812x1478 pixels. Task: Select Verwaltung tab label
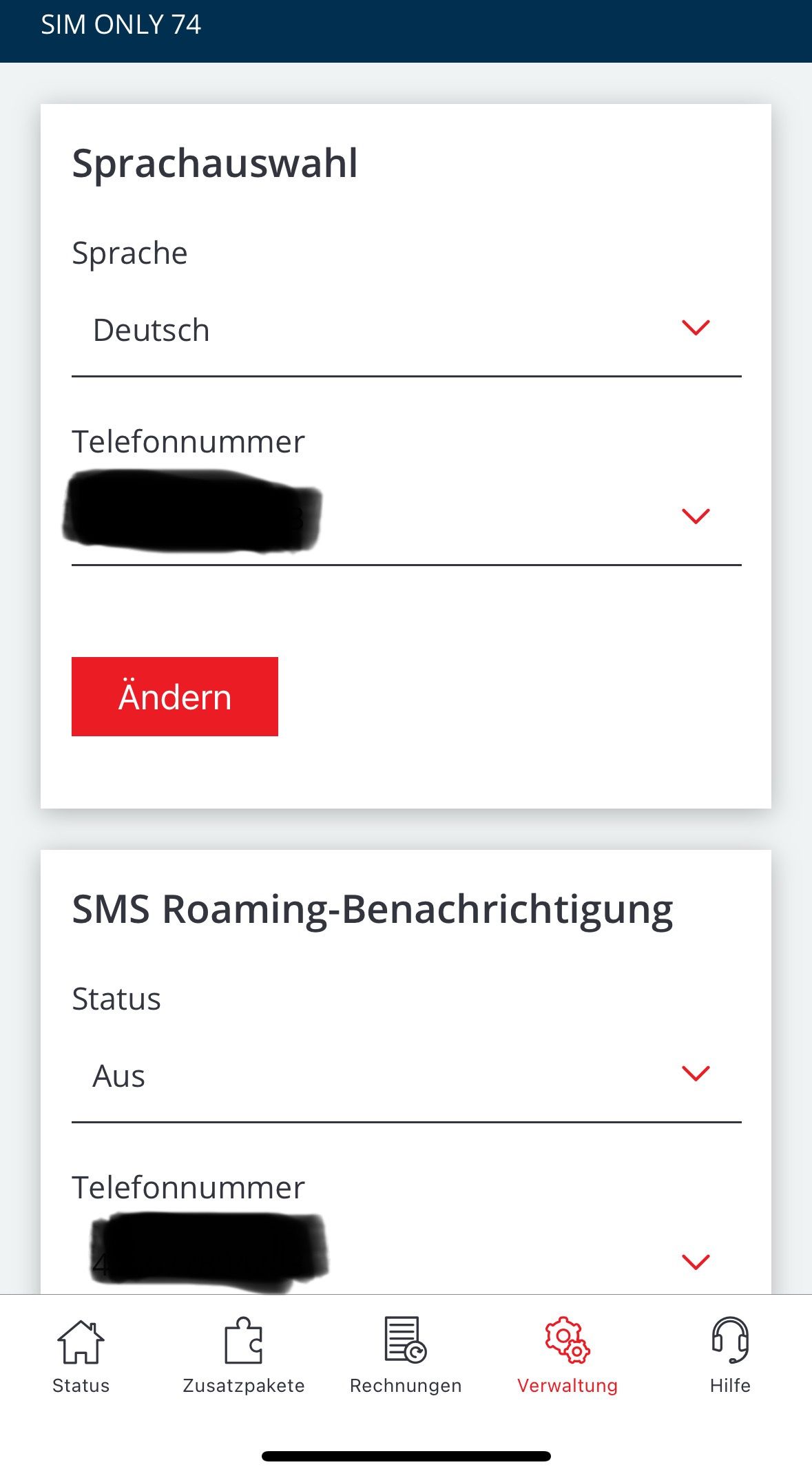click(x=567, y=1386)
